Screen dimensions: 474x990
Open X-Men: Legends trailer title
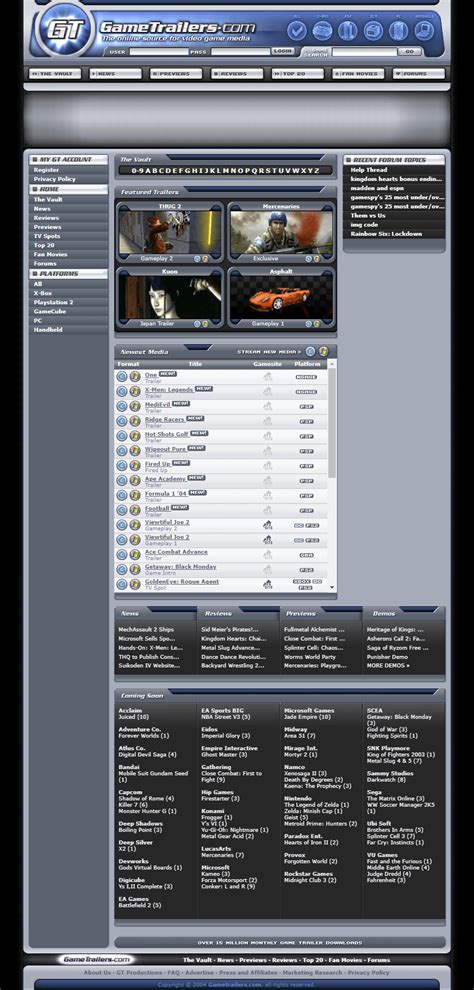[x=169, y=390]
